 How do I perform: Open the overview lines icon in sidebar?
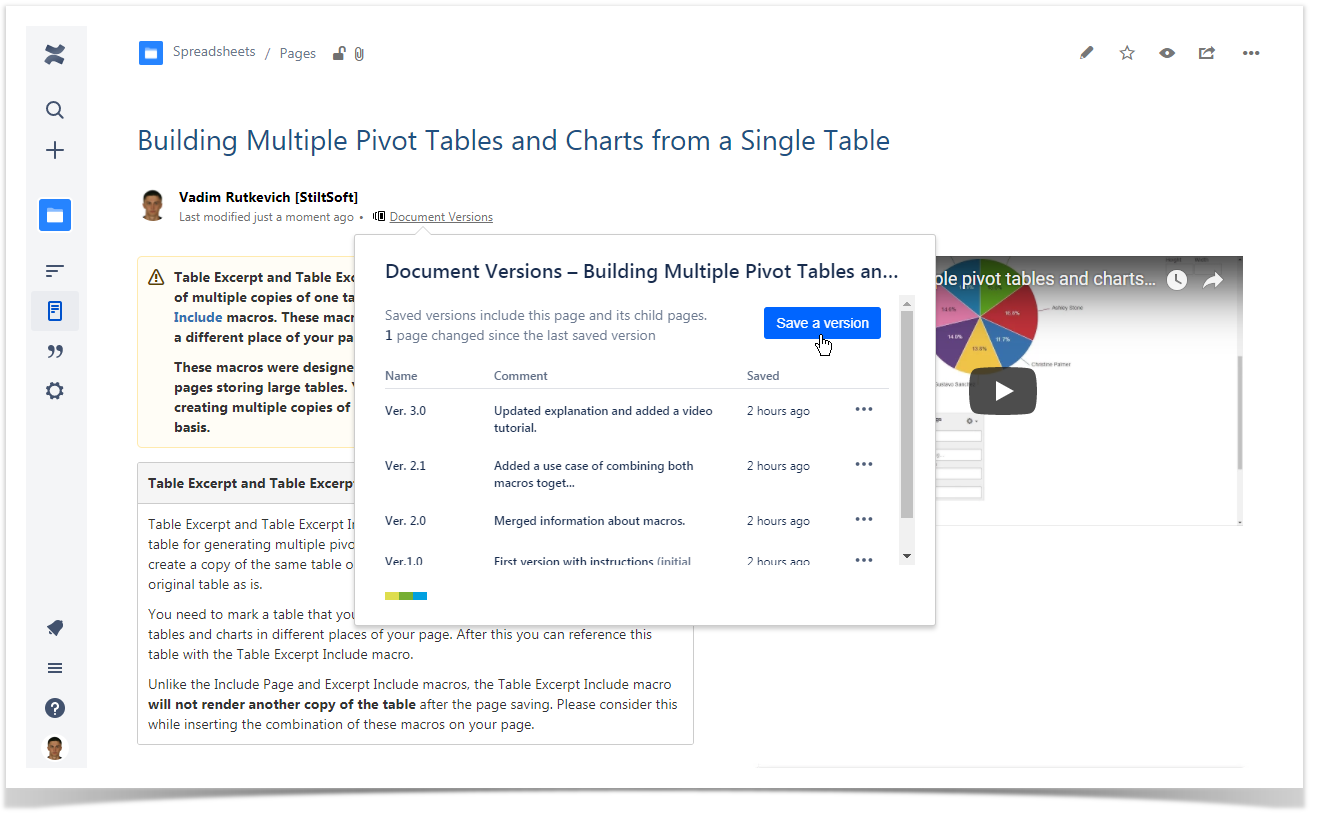[x=55, y=271]
